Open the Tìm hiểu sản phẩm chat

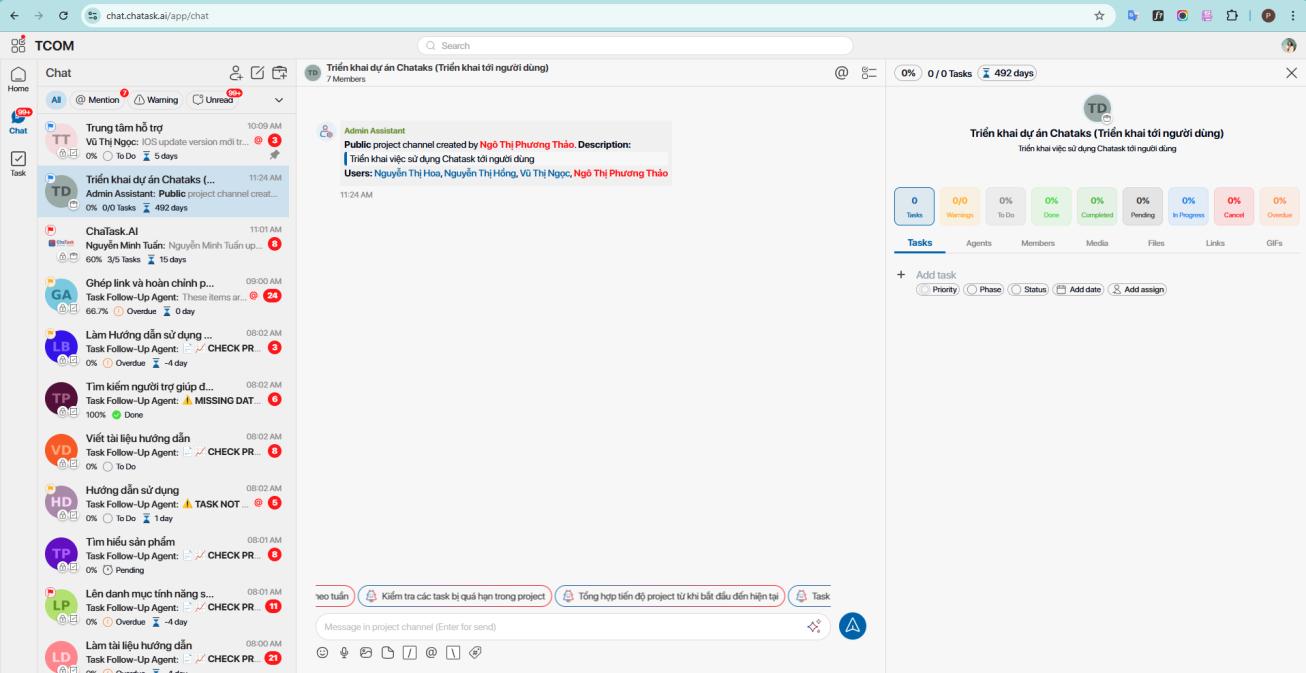click(163, 555)
